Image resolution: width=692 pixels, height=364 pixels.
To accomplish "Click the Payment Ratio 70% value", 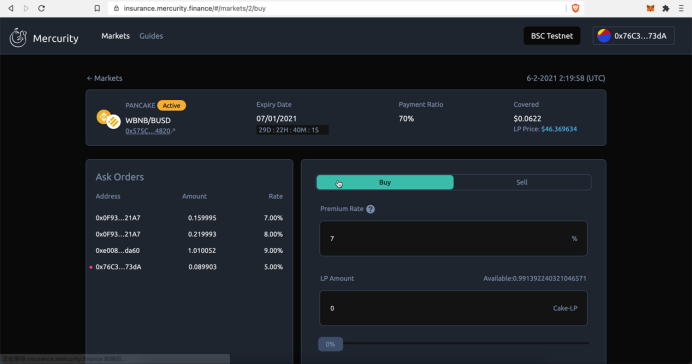I will (406, 119).
